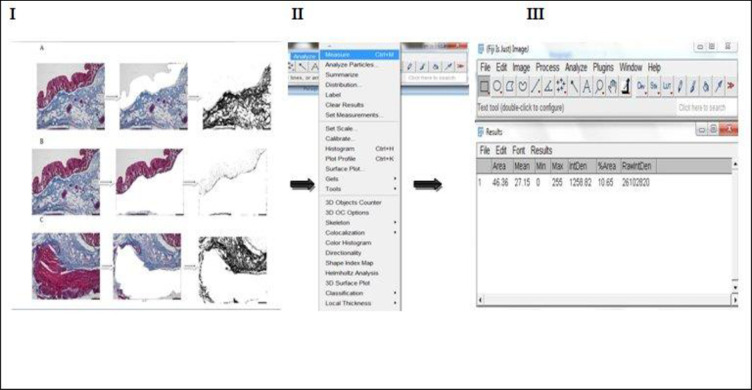Open the Window menu
752x390 pixels.
click(631, 68)
